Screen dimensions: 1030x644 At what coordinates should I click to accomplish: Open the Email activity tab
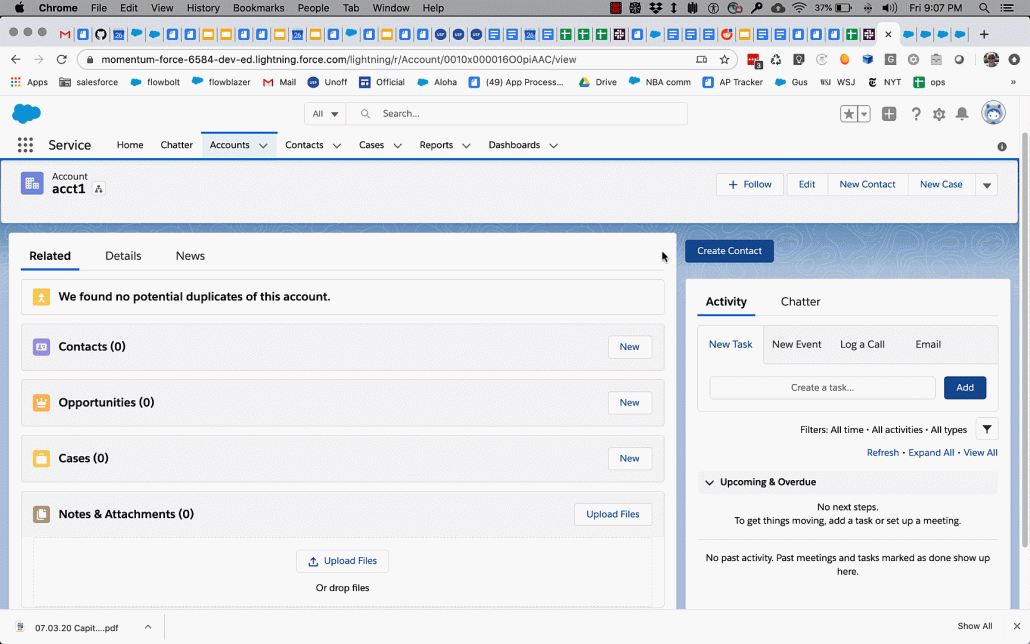928,343
